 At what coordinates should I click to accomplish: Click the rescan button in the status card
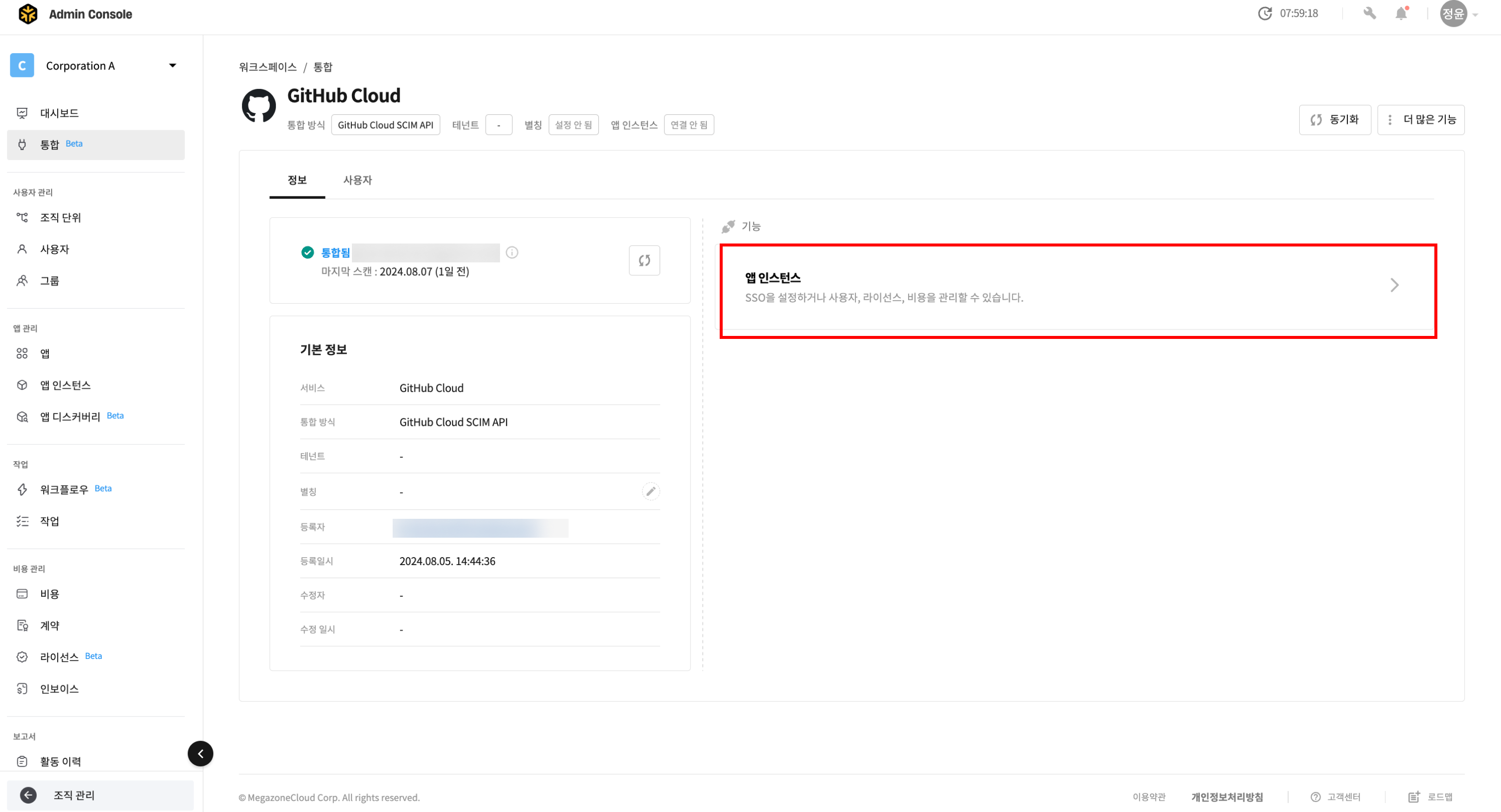pyautogui.click(x=644, y=260)
